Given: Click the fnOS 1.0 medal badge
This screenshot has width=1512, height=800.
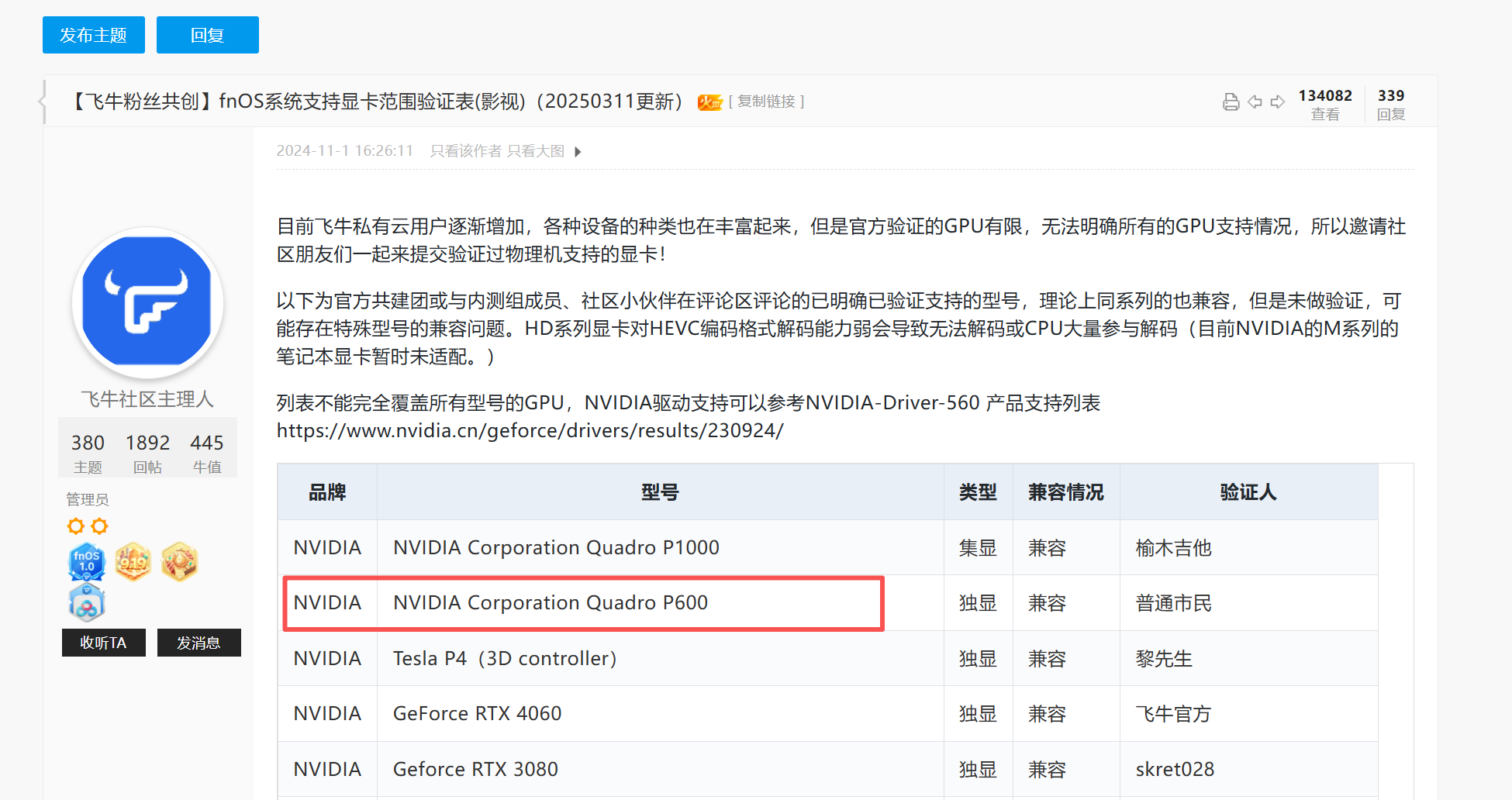Looking at the screenshot, I should click(86, 561).
